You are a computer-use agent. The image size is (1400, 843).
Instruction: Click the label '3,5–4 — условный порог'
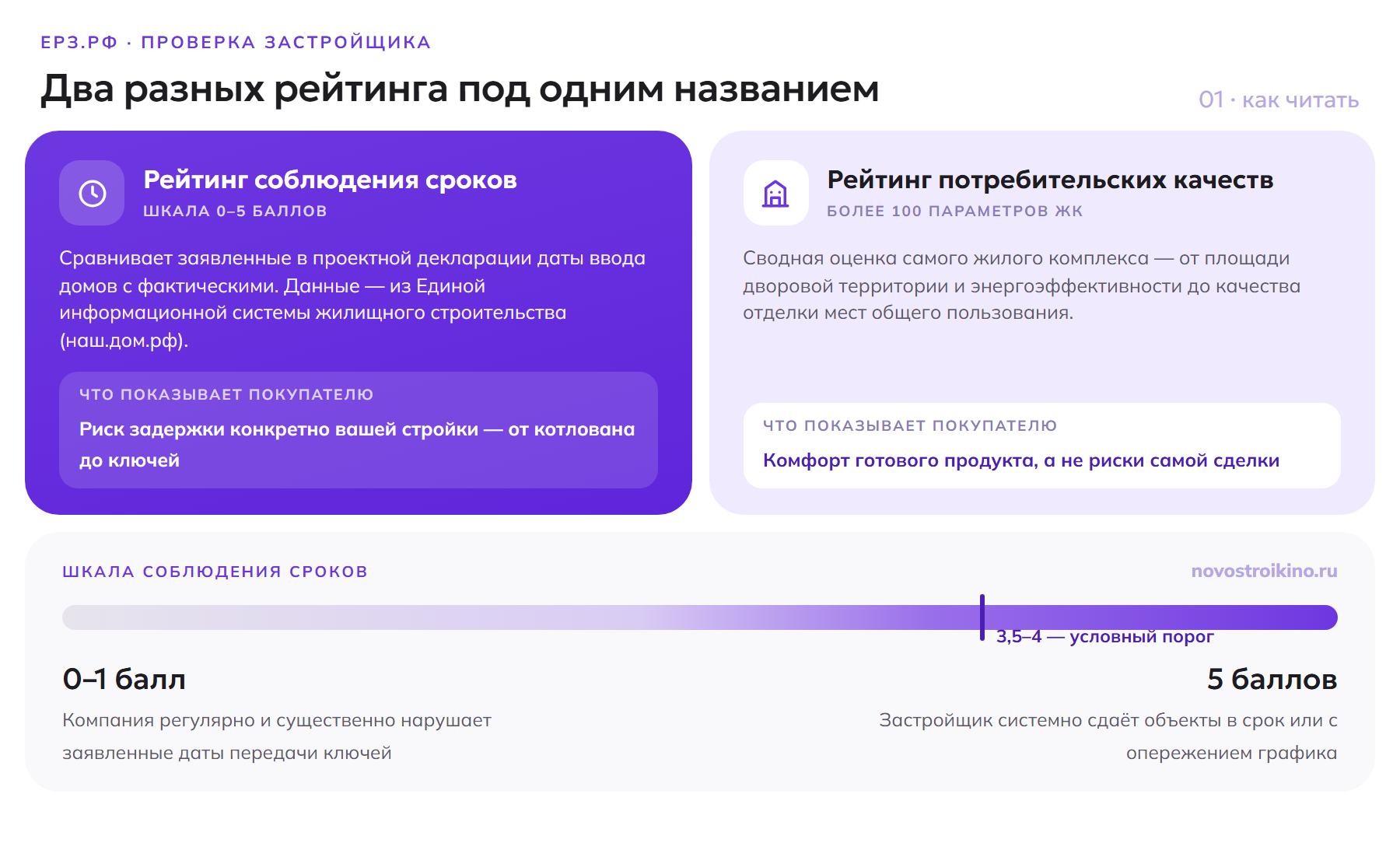[x=1104, y=637]
